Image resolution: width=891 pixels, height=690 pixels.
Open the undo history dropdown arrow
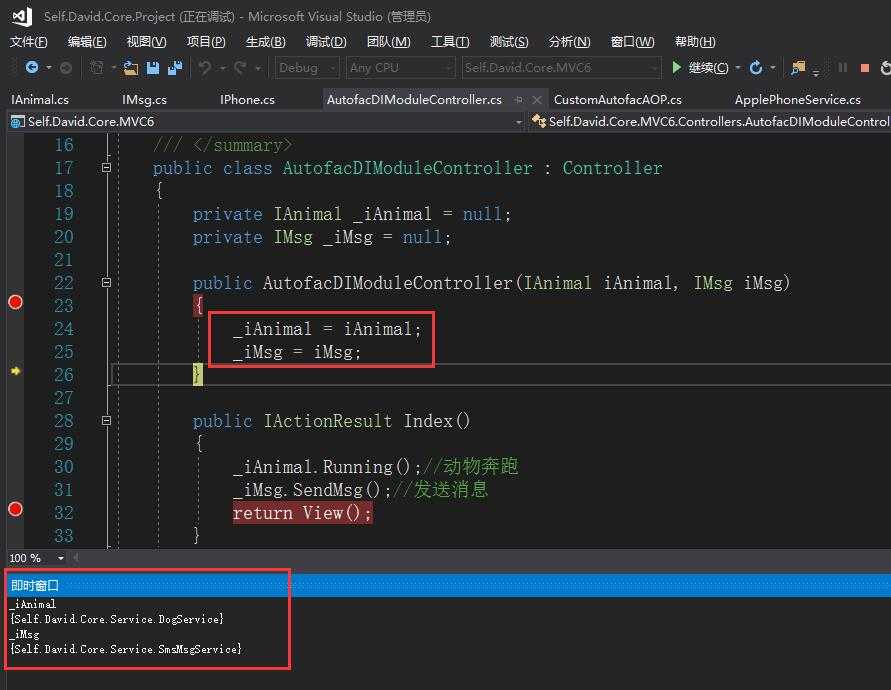point(223,68)
